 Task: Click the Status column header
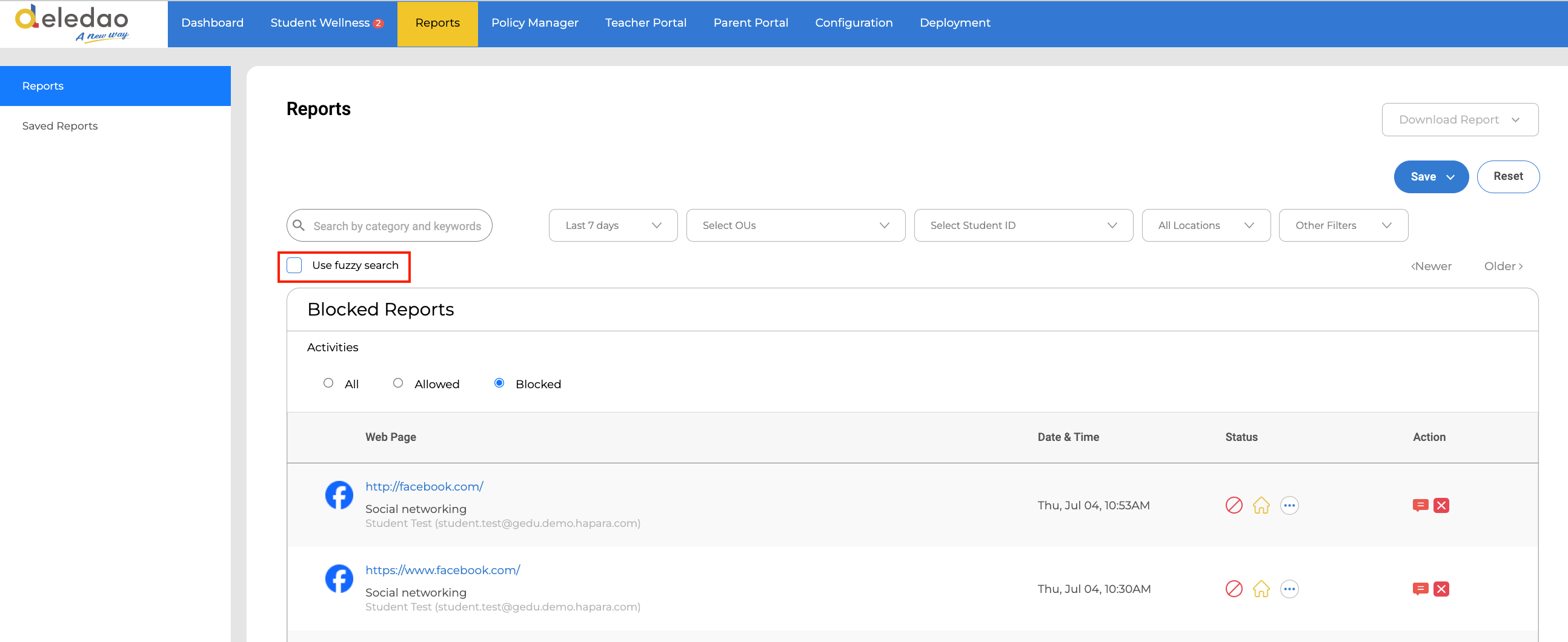click(1241, 437)
